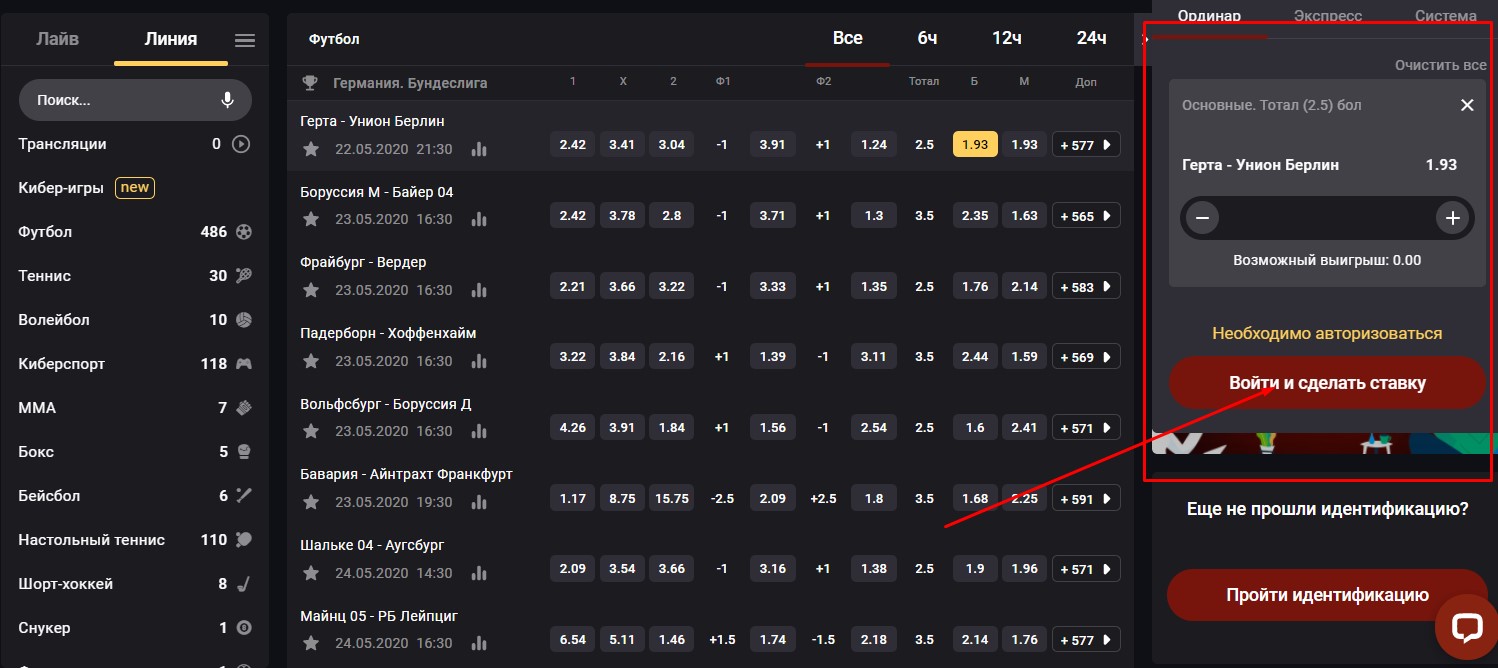Open the live chat support bubble
Viewport: 1498px width, 668px height.
coord(1466,627)
